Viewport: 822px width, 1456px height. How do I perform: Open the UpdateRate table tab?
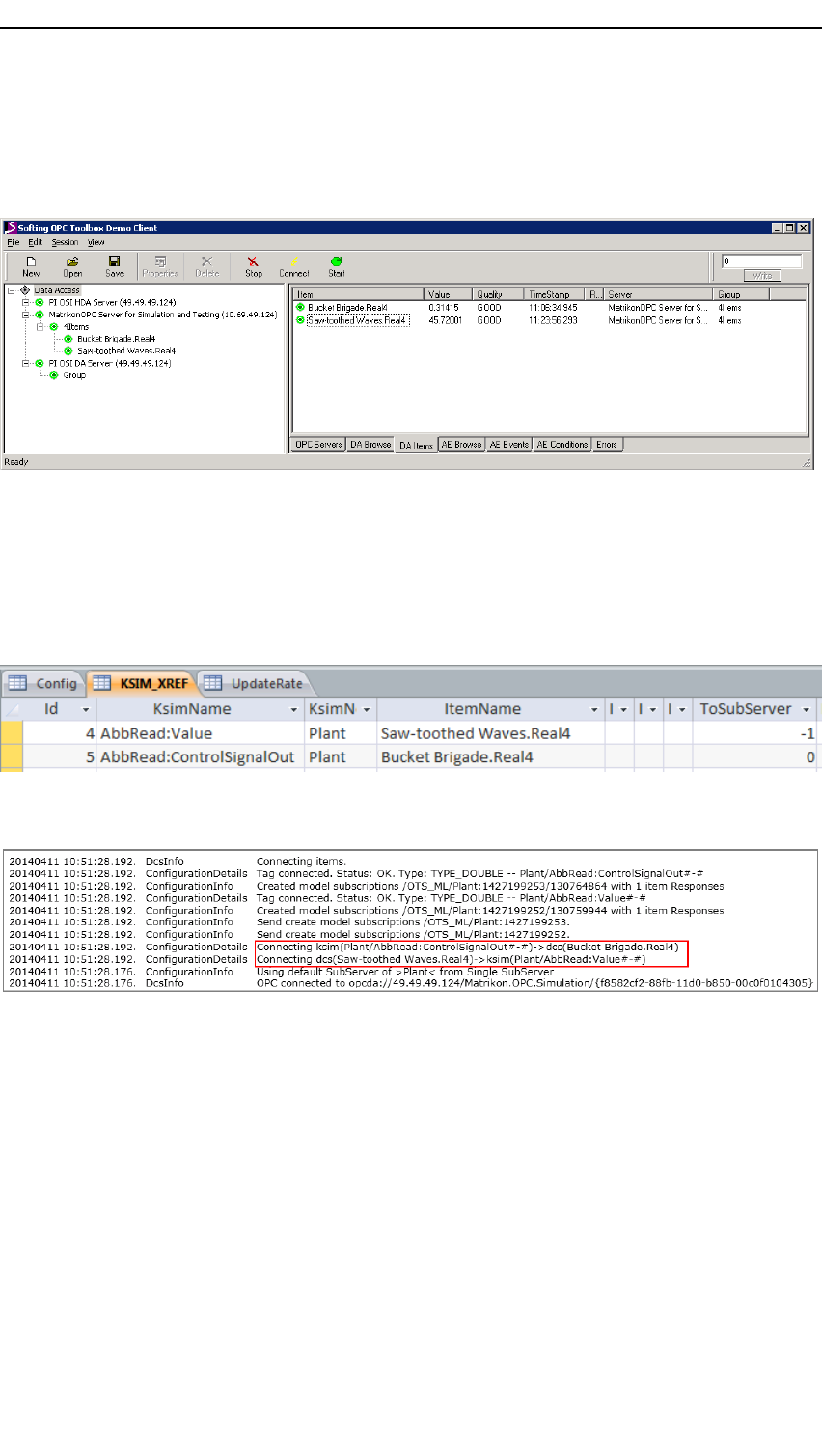tap(255, 683)
